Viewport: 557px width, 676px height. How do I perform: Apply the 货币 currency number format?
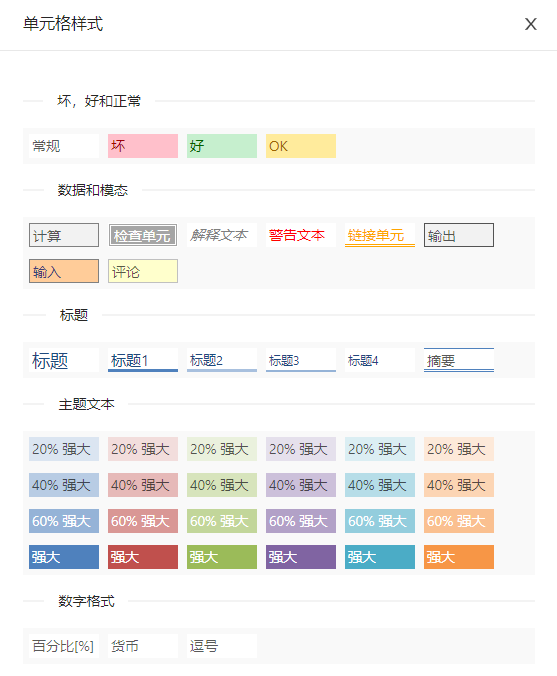point(143,646)
